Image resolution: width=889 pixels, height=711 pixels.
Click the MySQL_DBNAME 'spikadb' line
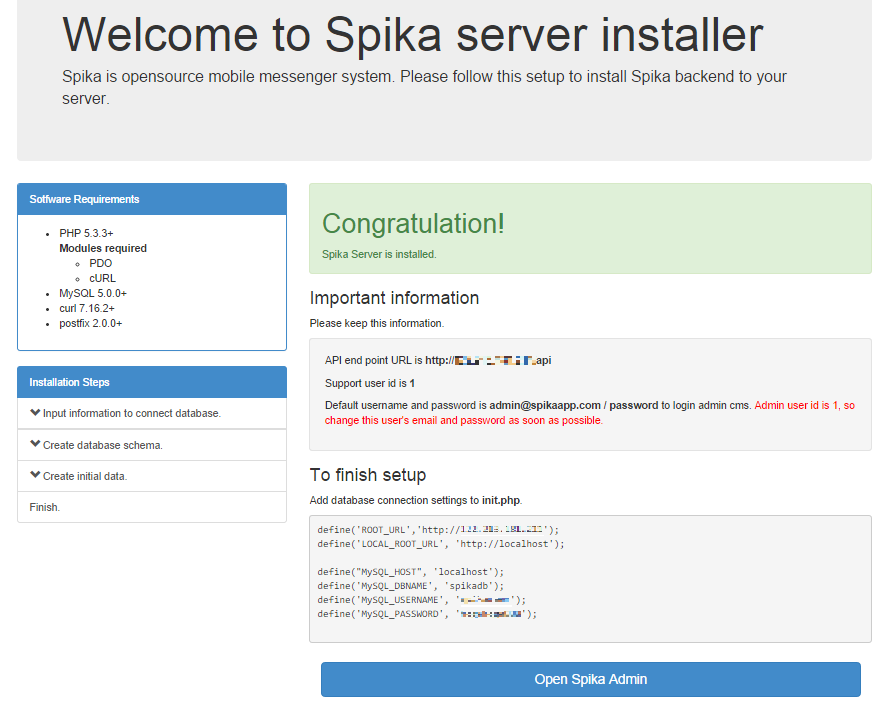410,586
